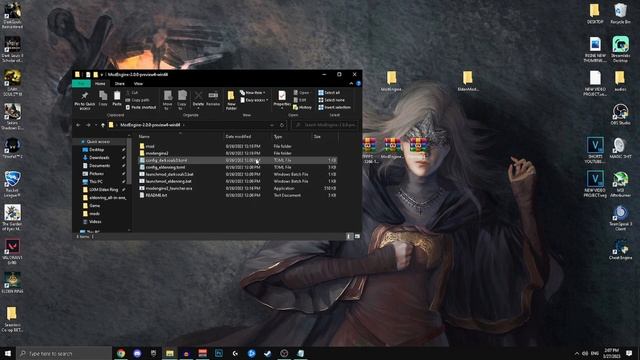Select Cheat Engine desktop shortcut

[620, 250]
